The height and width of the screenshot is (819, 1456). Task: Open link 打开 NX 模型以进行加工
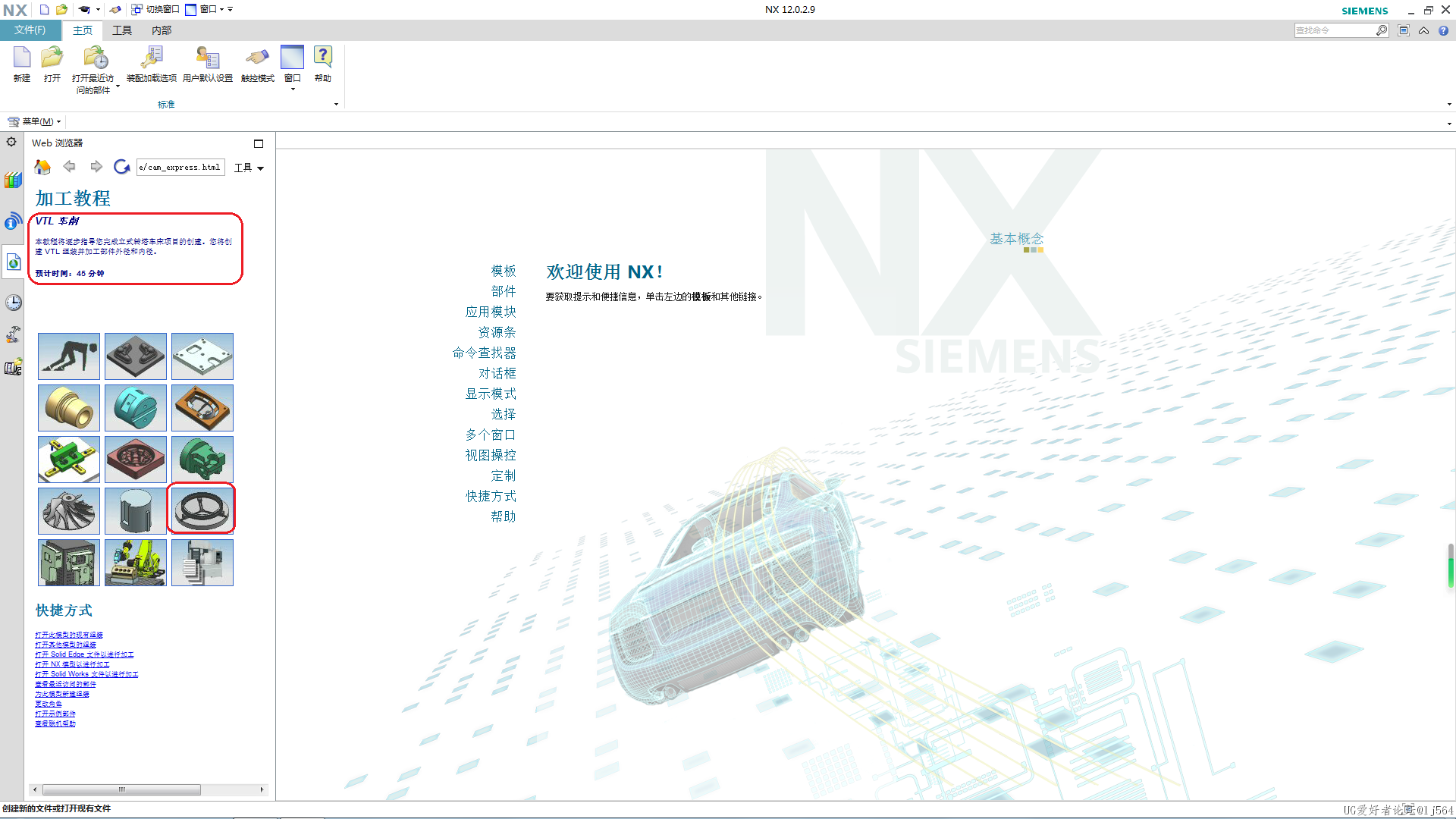coord(72,664)
